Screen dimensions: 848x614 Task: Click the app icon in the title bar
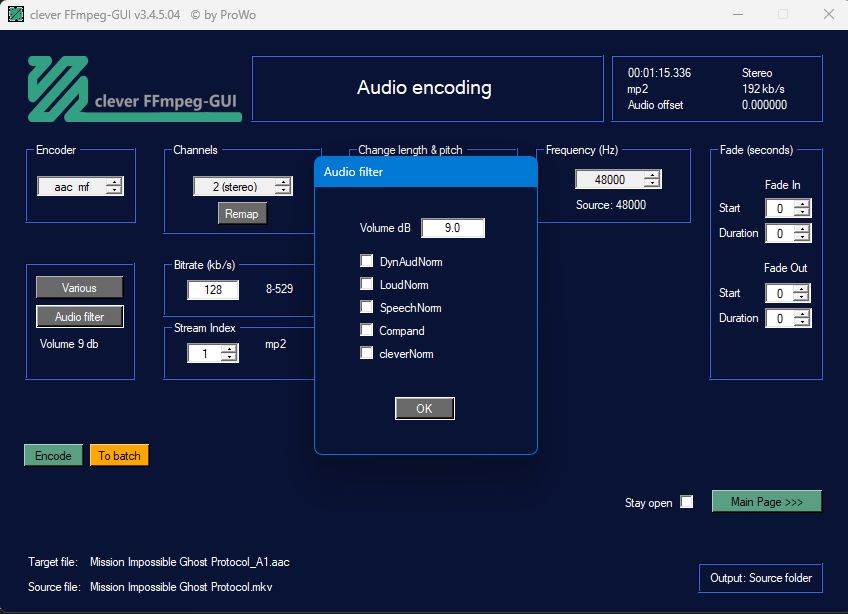tap(16, 14)
